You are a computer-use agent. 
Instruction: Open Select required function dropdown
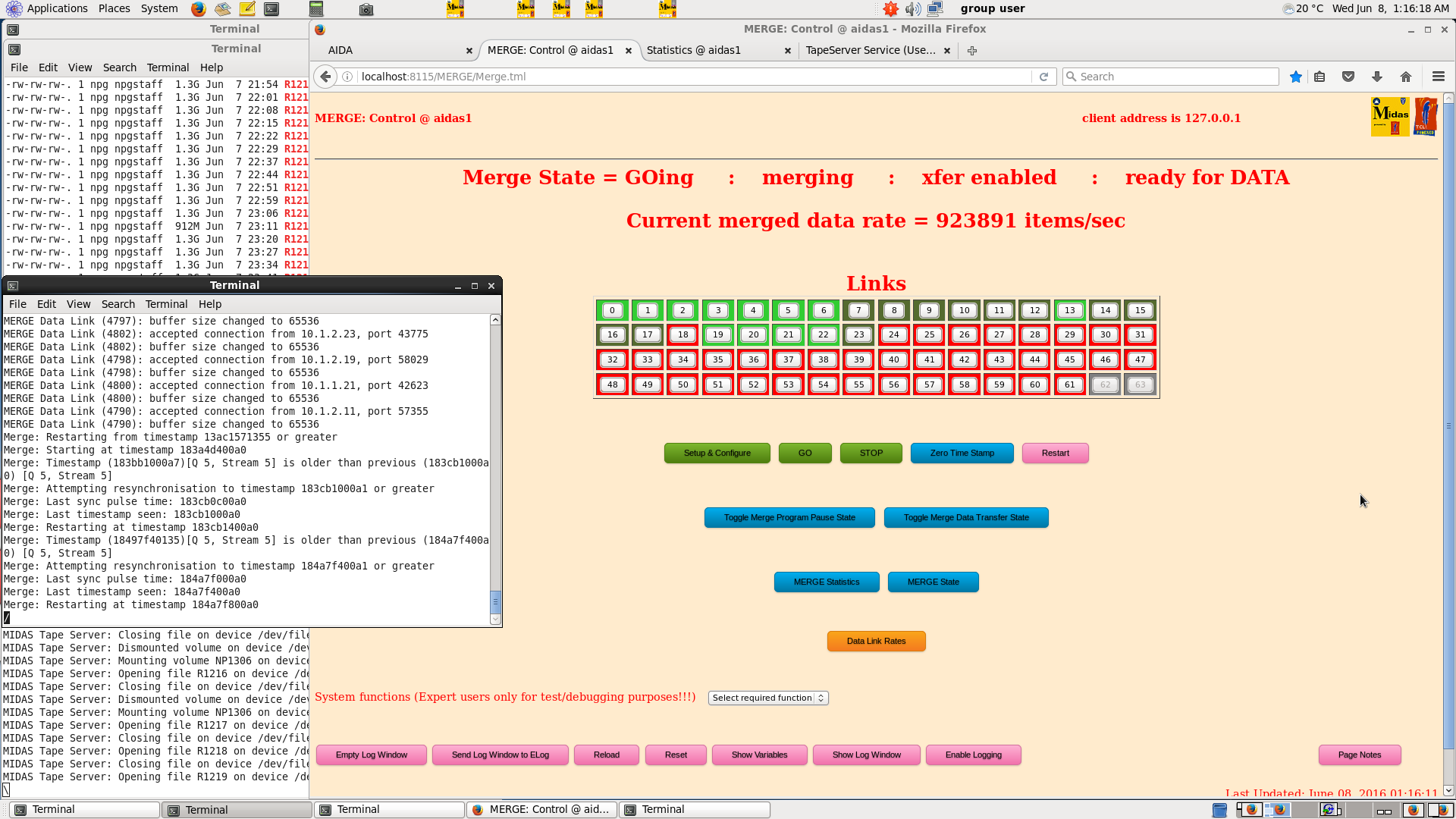point(768,698)
